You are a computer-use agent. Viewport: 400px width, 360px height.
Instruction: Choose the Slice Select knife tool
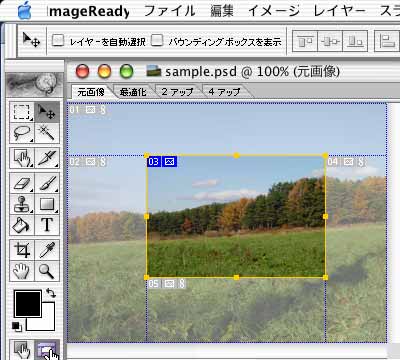tap(47, 158)
